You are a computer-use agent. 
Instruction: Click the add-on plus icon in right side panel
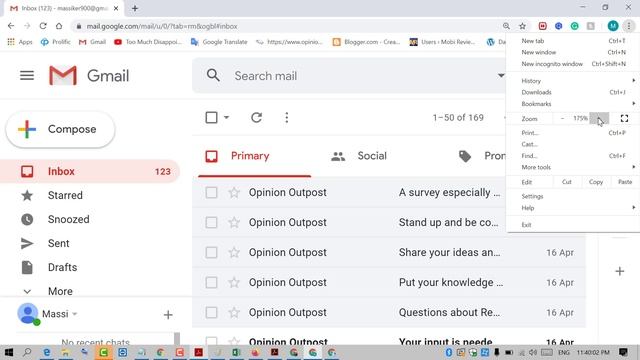(x=620, y=271)
